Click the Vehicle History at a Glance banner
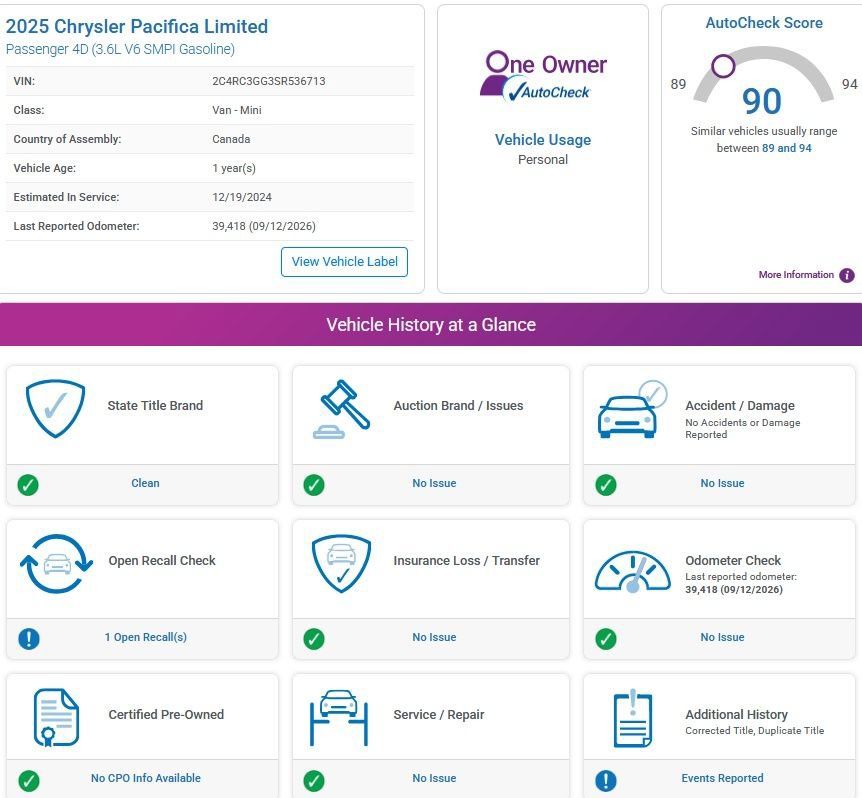Screen dimensions: 862x798 pos(431,324)
